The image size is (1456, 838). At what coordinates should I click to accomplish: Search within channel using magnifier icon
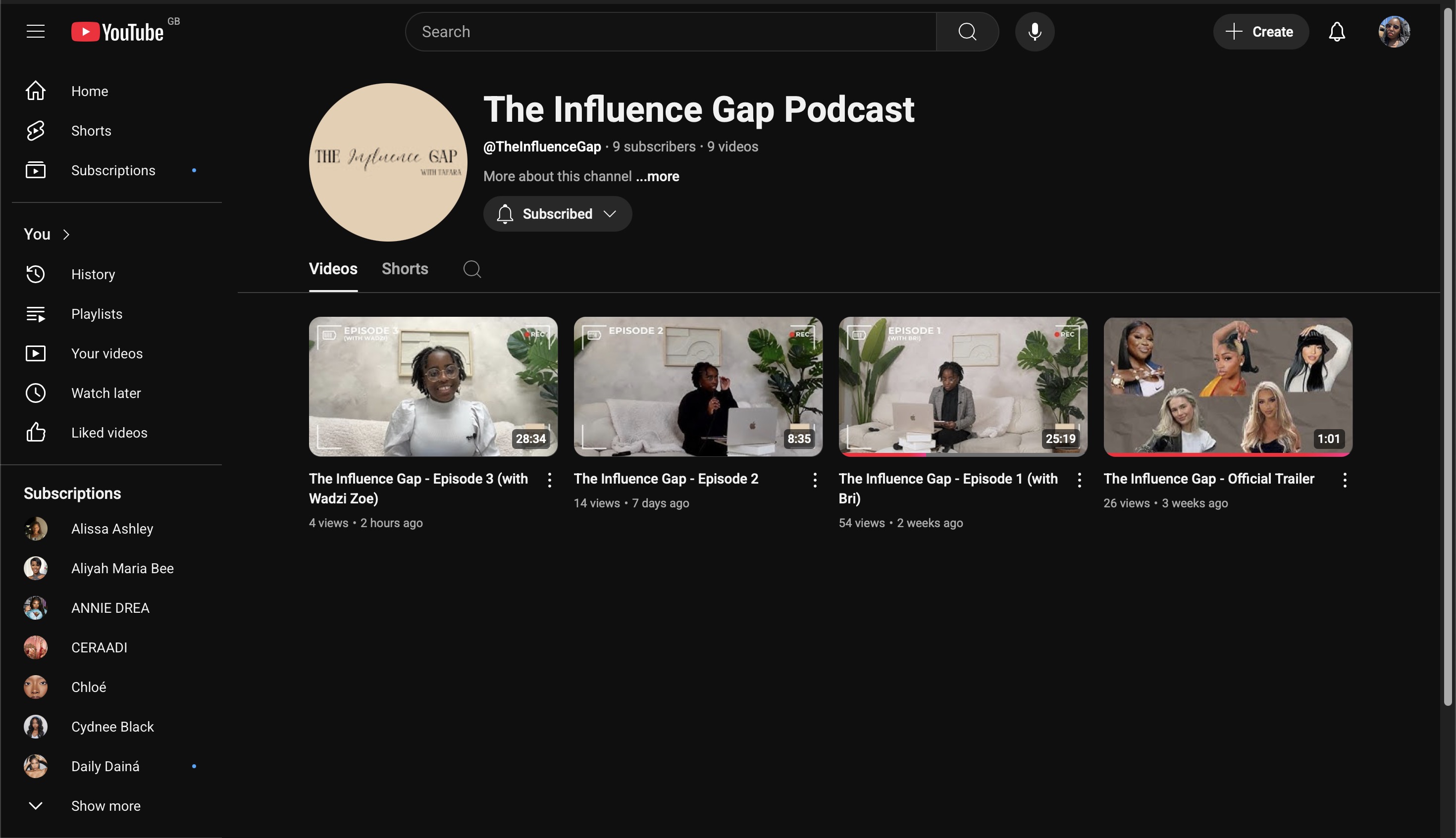[x=472, y=269]
